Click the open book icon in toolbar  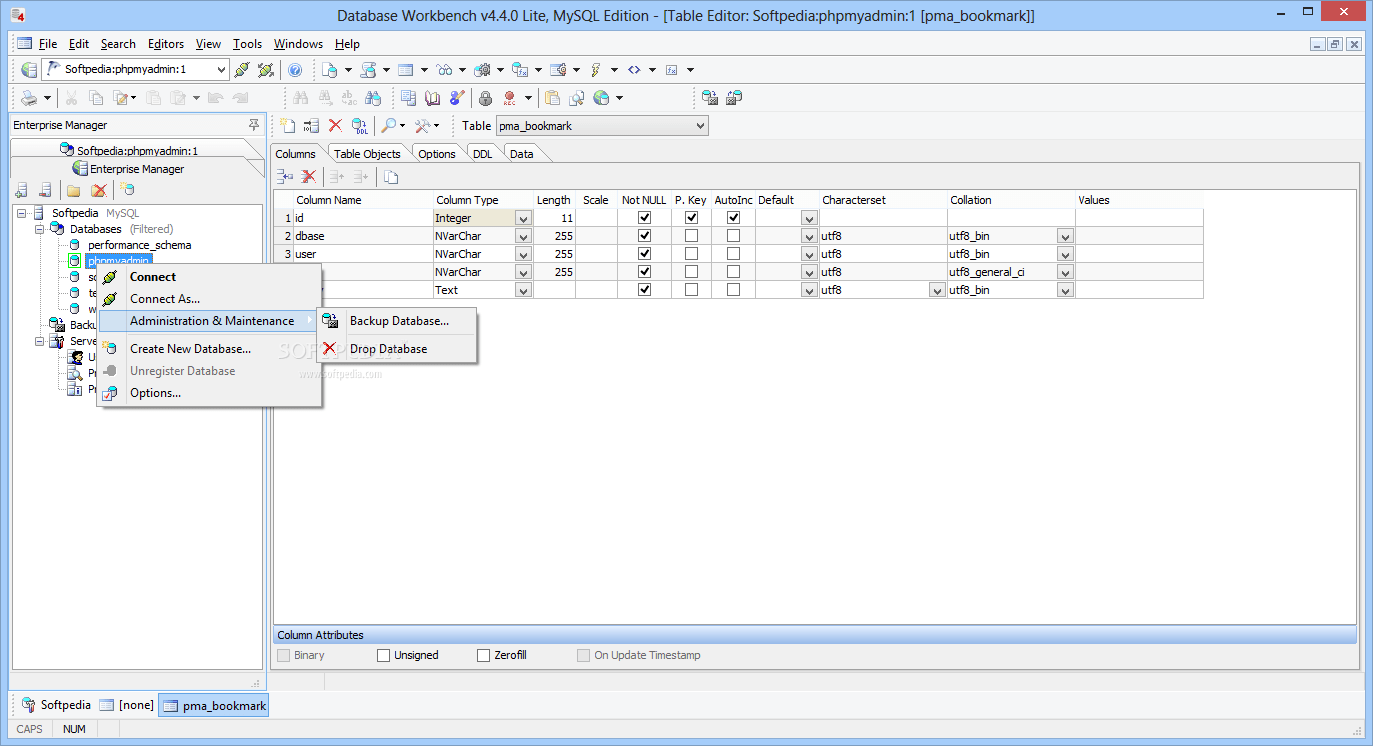pos(432,98)
